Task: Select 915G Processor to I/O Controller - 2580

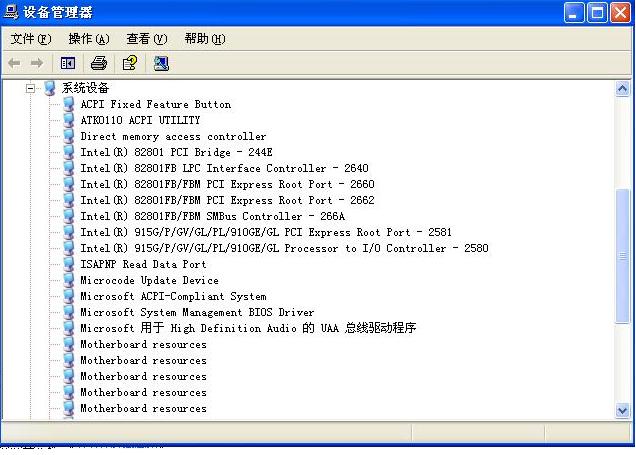Action: (284, 249)
